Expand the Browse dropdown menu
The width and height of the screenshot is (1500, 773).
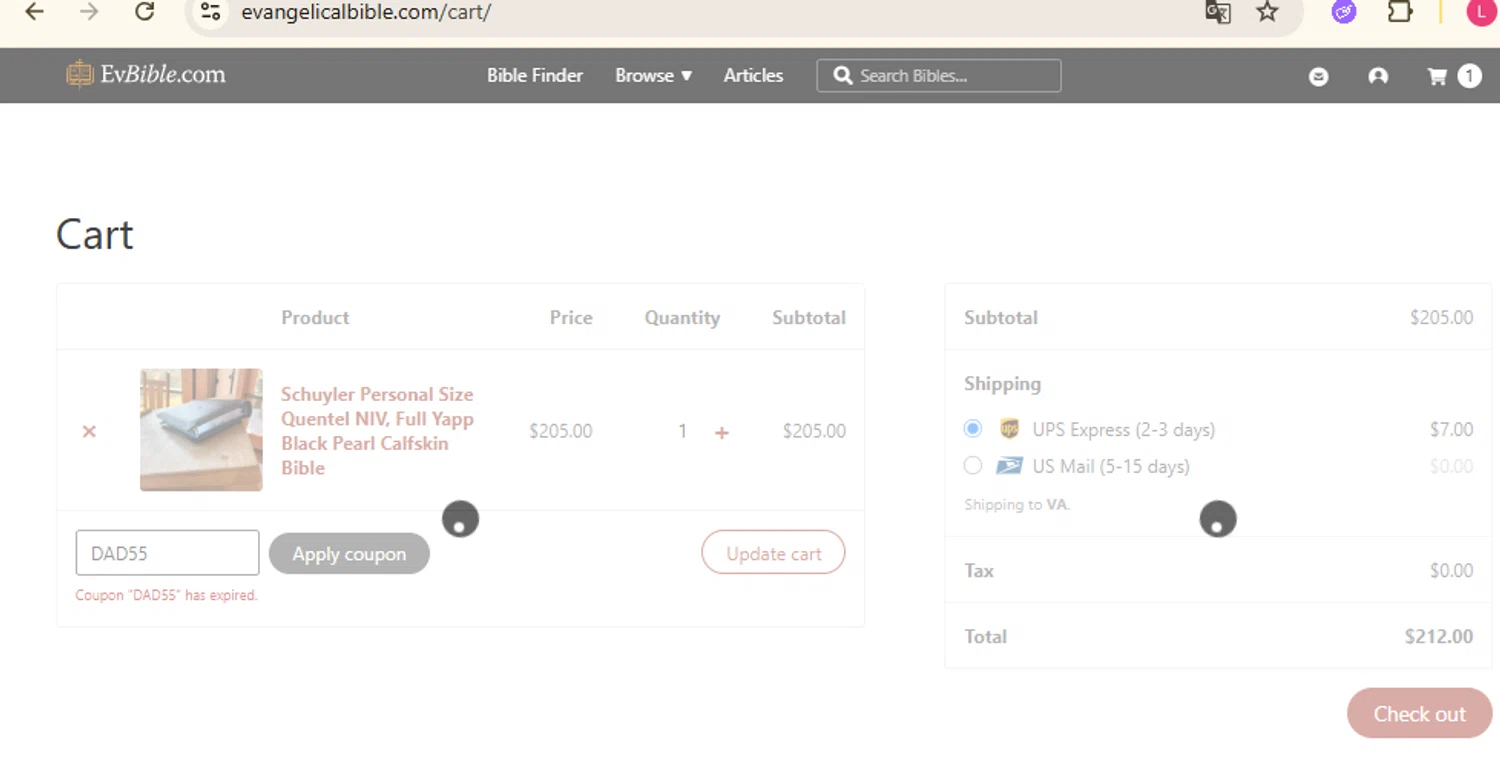click(x=654, y=75)
